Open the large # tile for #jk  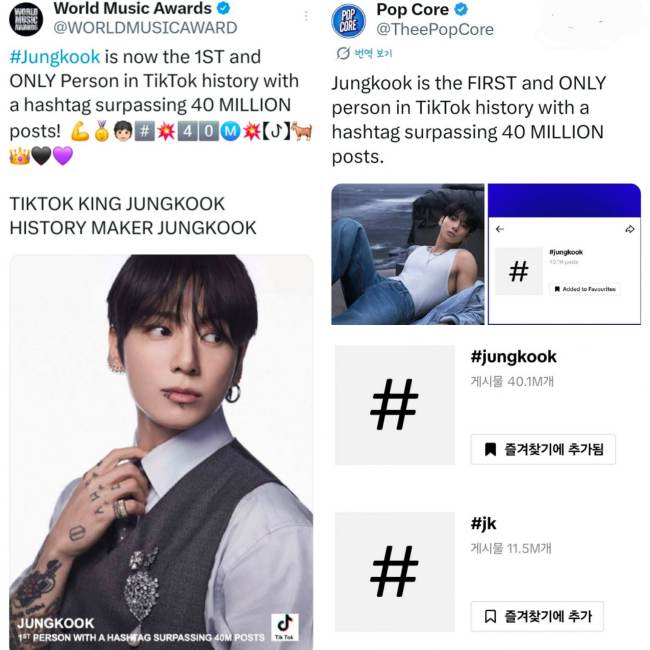pos(395,572)
